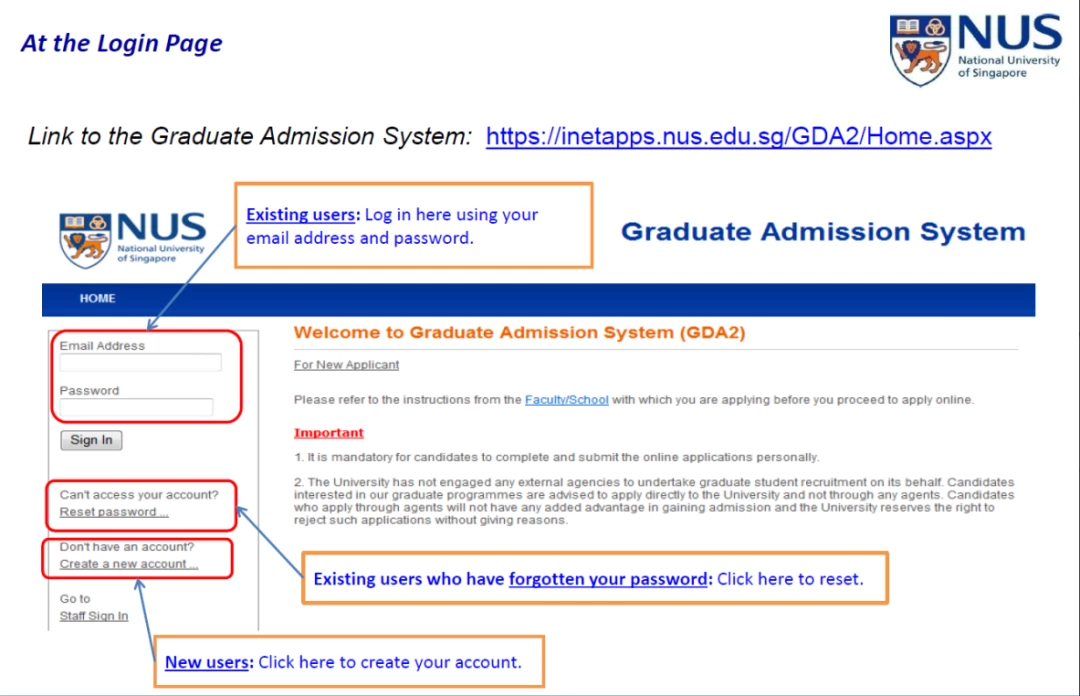Open the Staff Sign In link
1080x696 pixels.
point(94,616)
